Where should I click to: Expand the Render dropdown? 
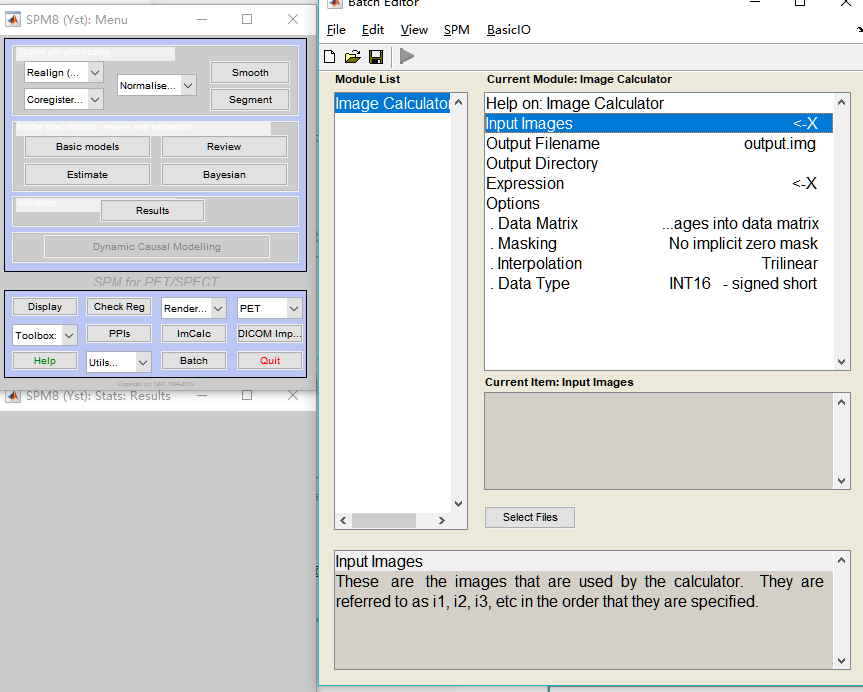[219, 308]
